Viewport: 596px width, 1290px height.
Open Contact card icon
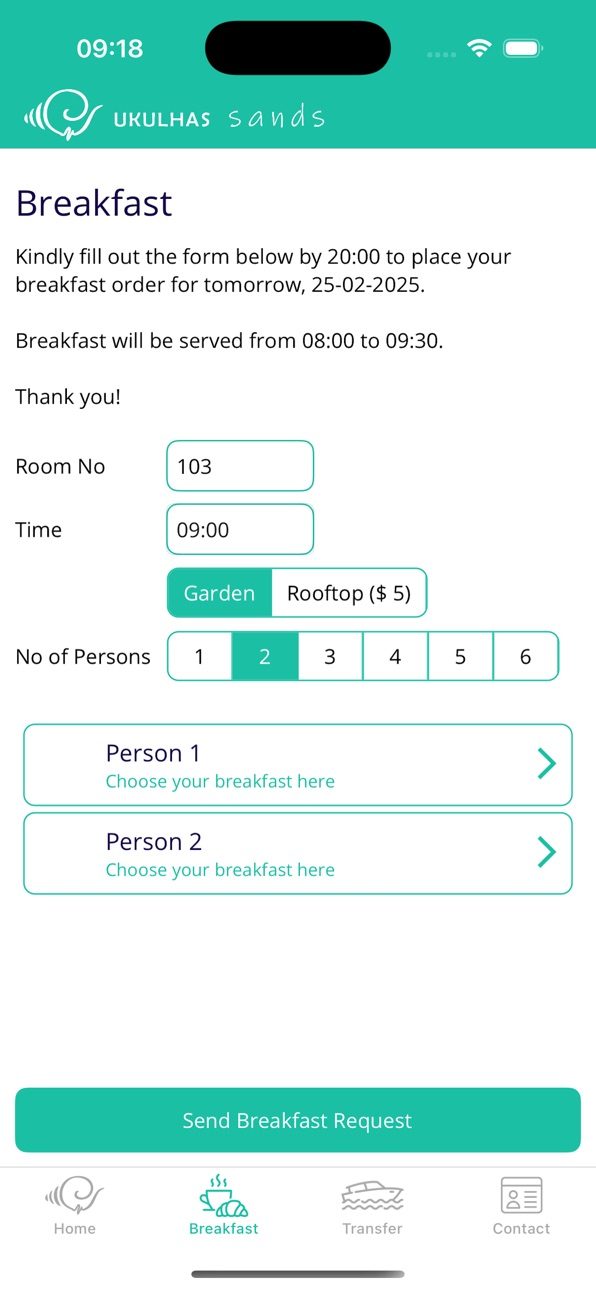(521, 1196)
